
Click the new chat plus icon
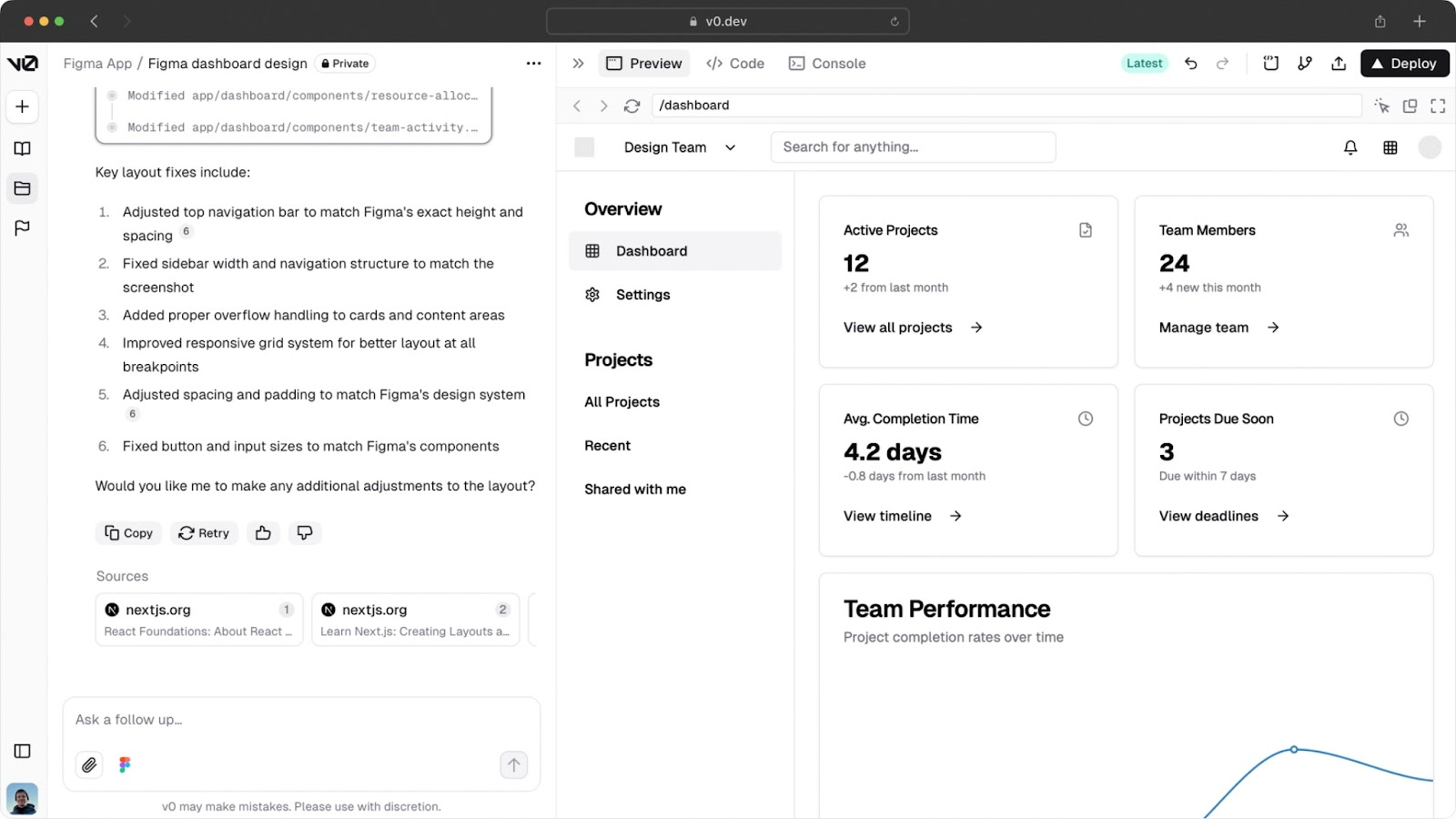coord(23,106)
